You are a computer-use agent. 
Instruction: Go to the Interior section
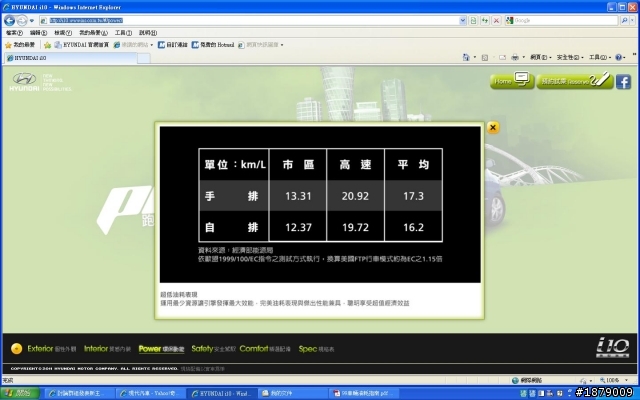point(107,349)
